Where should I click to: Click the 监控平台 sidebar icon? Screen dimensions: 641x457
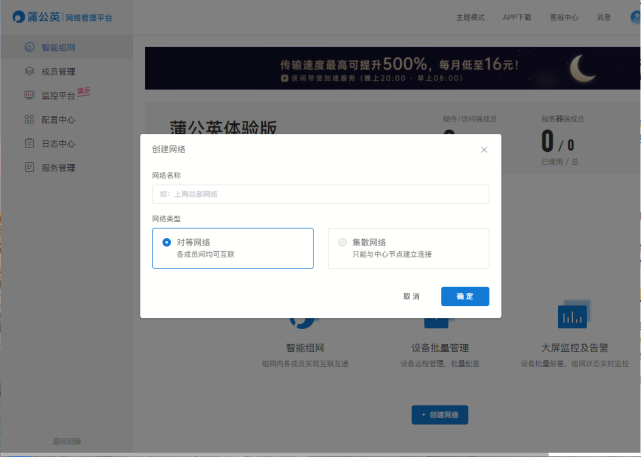(x=29, y=95)
